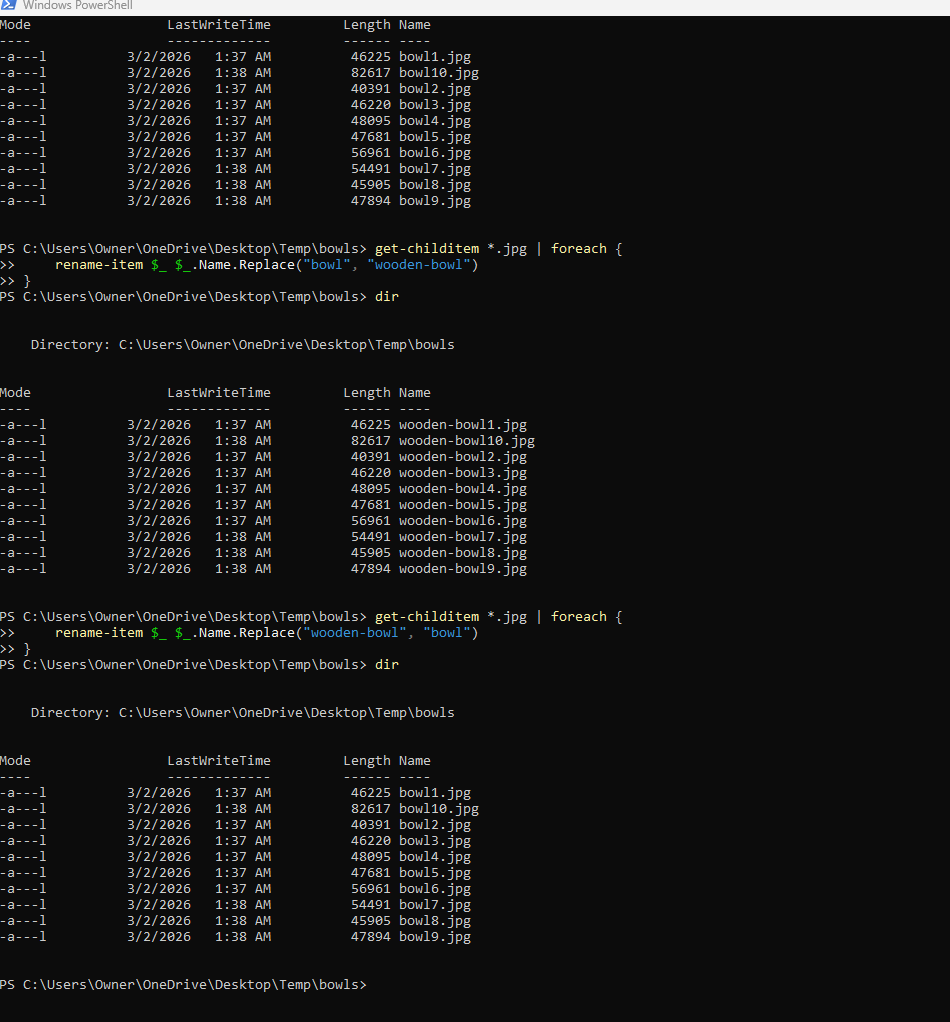Click the foreach keyword in the first rename command

[x=578, y=249]
